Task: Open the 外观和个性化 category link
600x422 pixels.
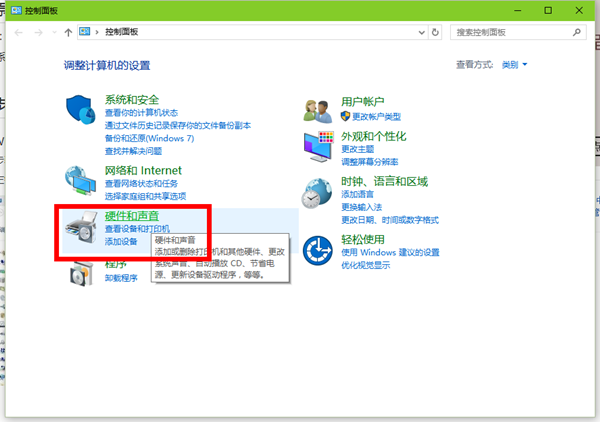Action: 373,136
